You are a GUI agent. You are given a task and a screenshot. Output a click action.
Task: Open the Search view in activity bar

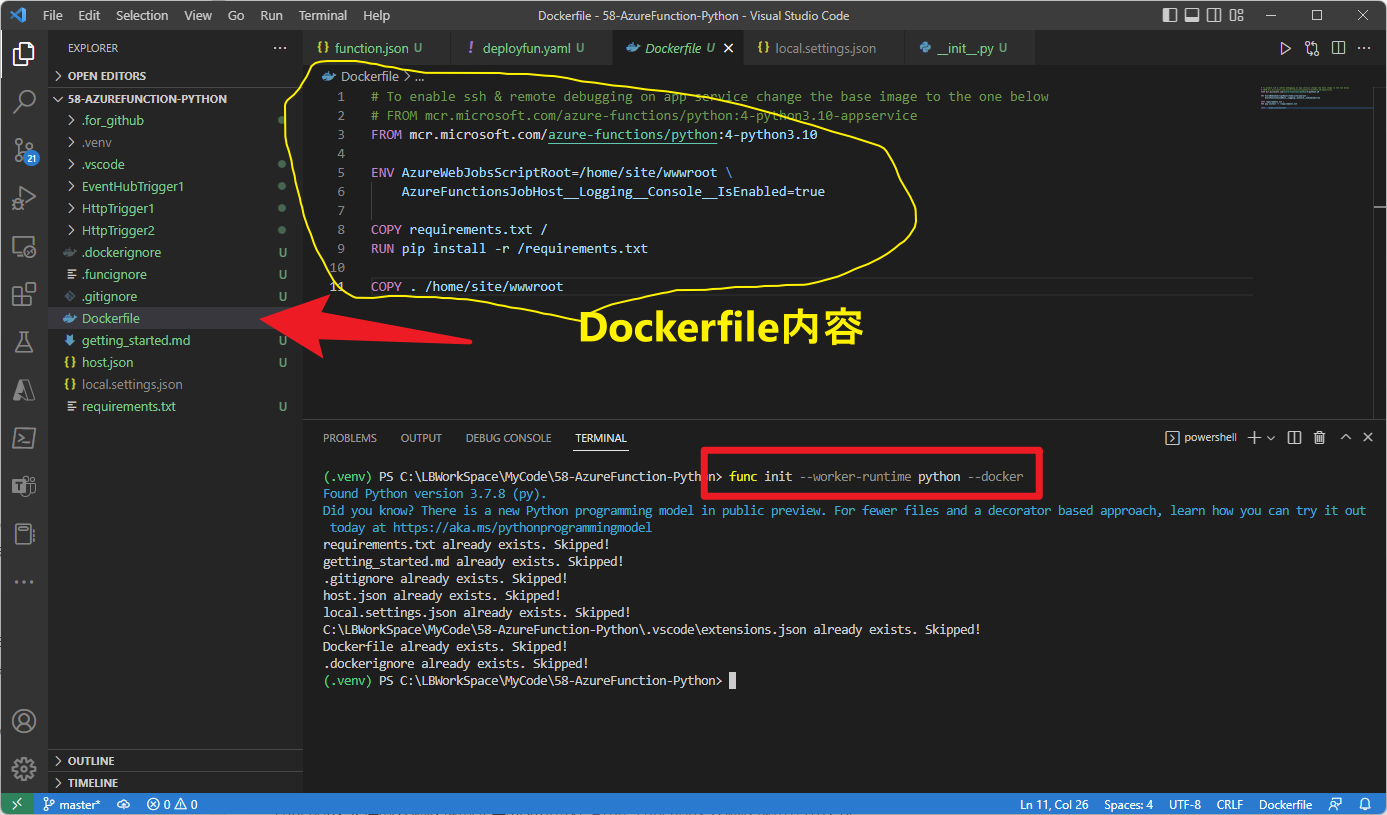coord(24,101)
